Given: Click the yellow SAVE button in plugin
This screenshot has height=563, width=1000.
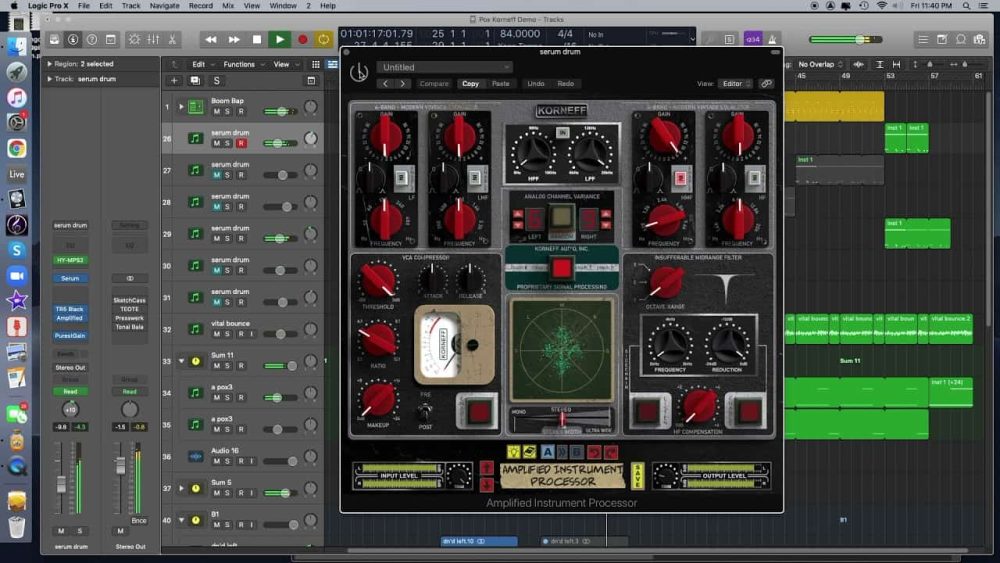Looking at the screenshot, I should [x=637, y=476].
